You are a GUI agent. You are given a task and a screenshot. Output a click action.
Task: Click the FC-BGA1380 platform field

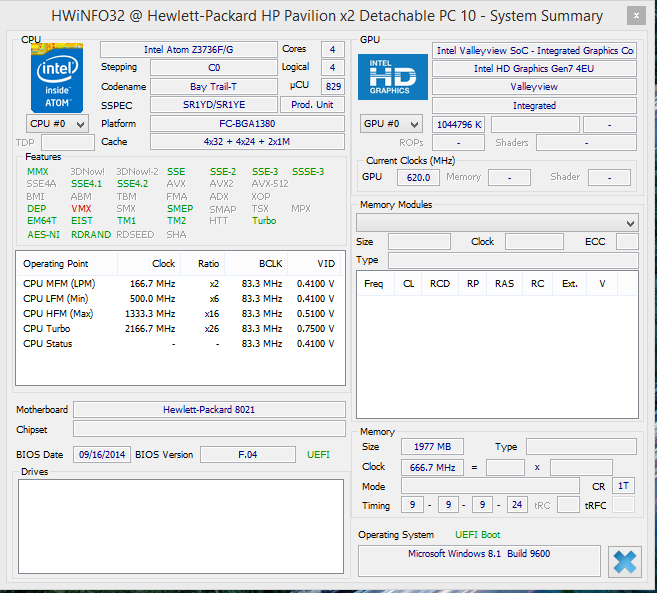click(x=247, y=124)
